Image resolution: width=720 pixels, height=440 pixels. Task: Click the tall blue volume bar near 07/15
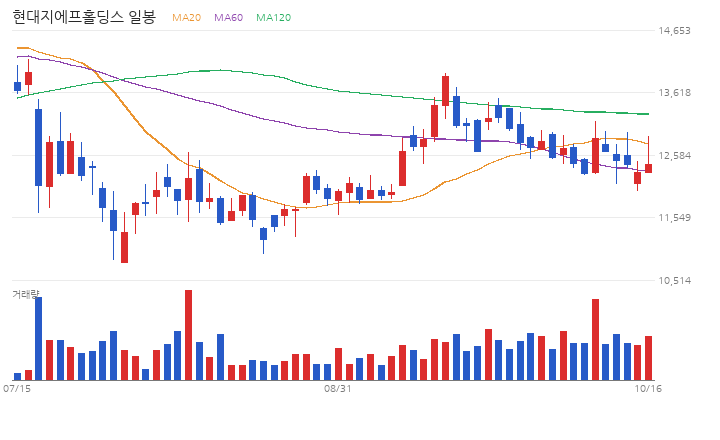[39, 338]
